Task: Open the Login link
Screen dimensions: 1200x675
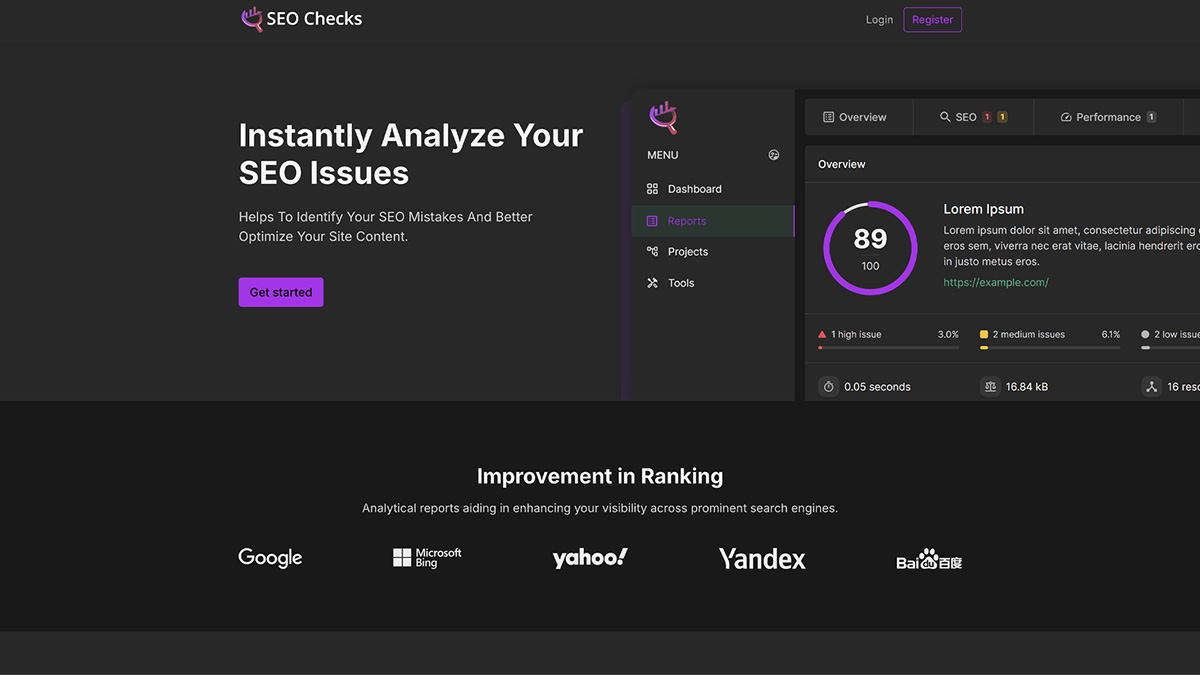Action: click(879, 20)
